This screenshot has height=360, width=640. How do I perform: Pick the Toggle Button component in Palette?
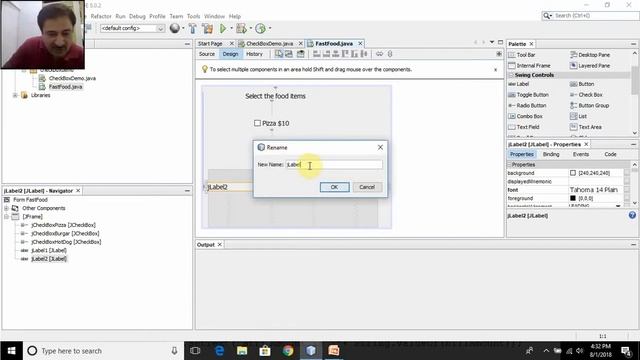tap(529, 95)
